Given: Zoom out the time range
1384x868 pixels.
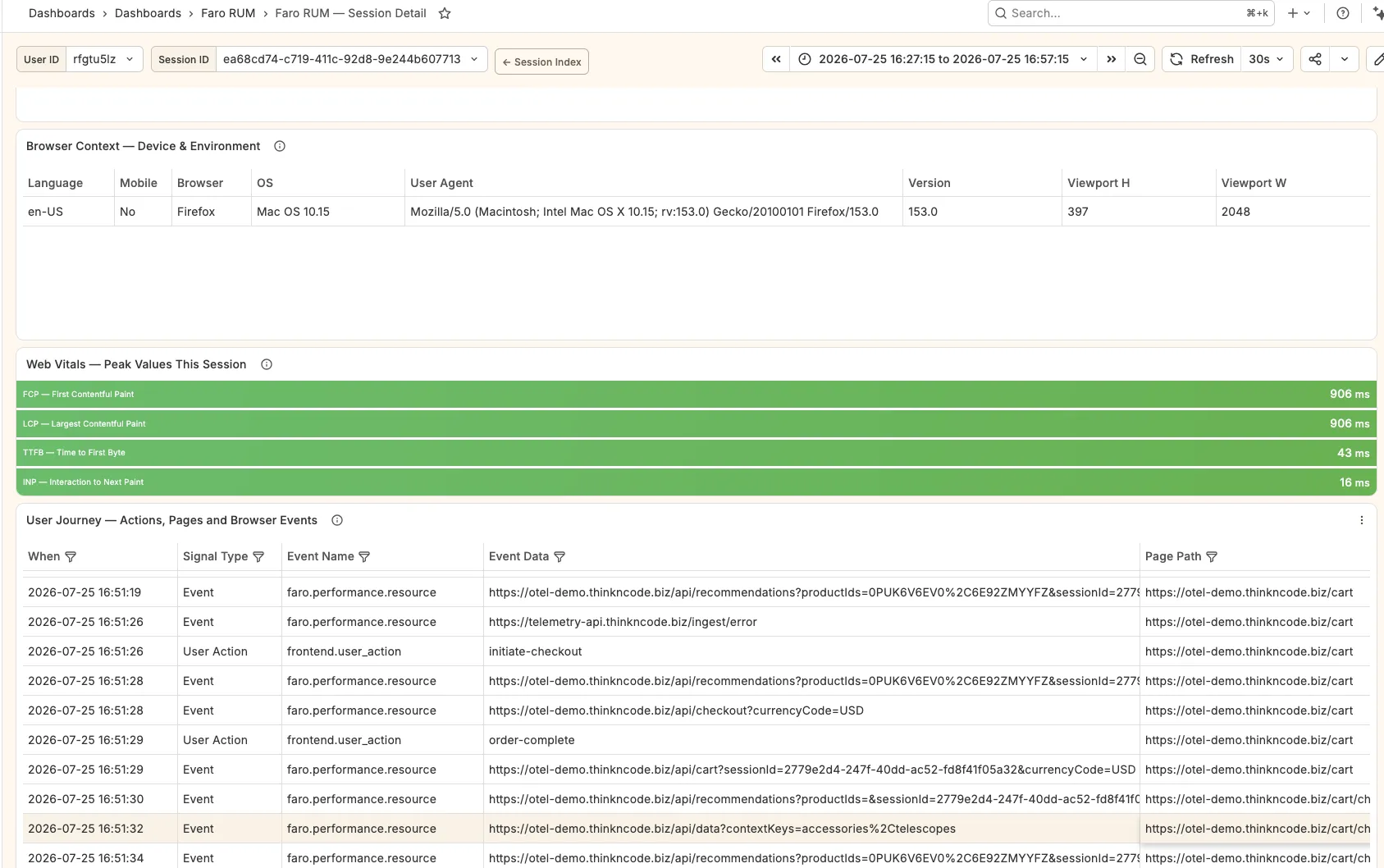Looking at the screenshot, I should click(x=1140, y=59).
